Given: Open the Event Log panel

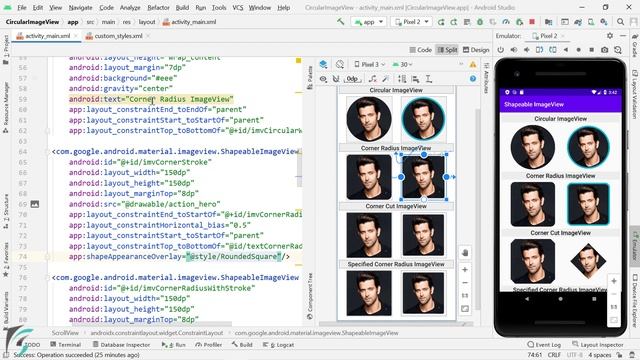Looking at the screenshot, I should (544, 344).
